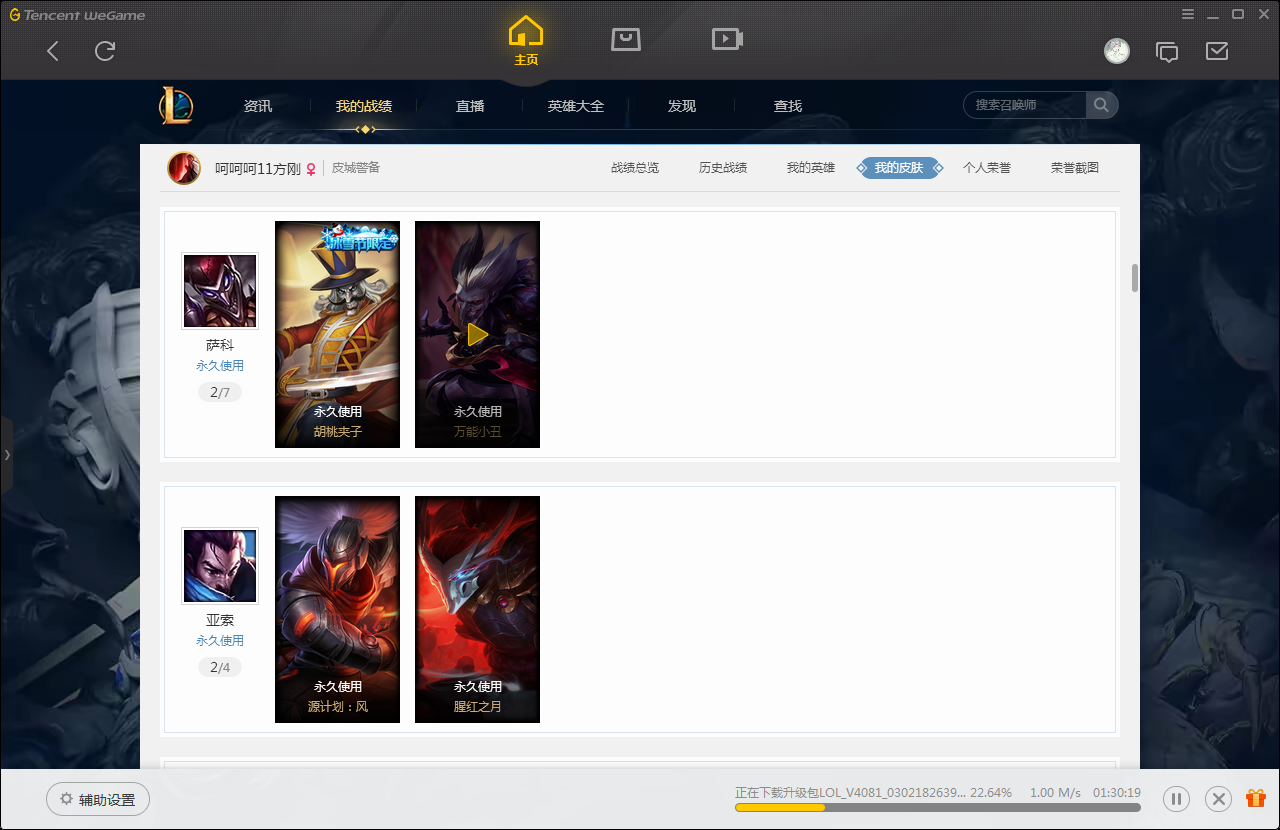This screenshot has width=1280, height=830.
Task: Open the hamburger main menu icon
Action: (1188, 14)
